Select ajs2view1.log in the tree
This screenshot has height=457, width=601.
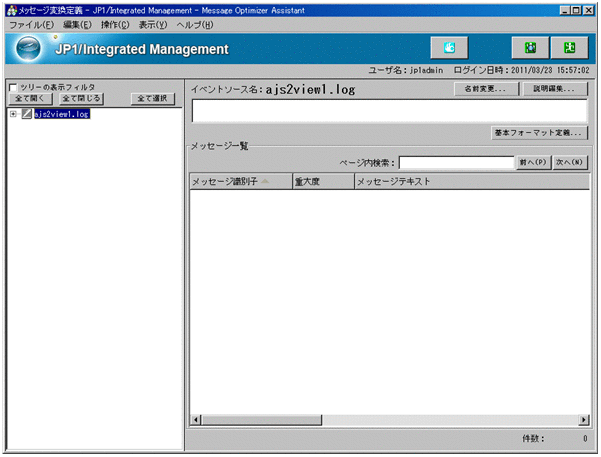[x=61, y=114]
